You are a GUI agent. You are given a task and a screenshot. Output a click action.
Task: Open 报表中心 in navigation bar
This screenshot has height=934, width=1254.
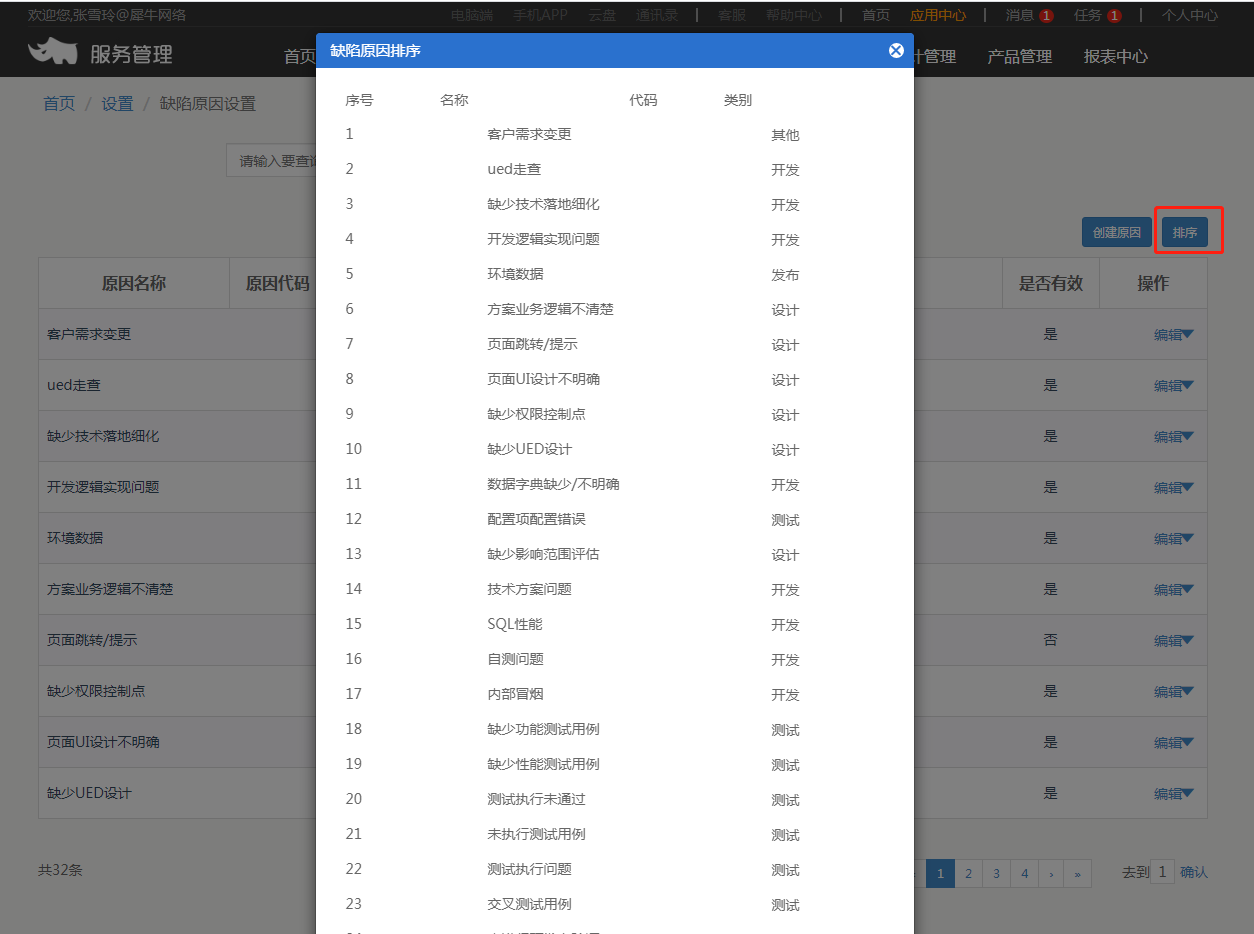point(1116,57)
